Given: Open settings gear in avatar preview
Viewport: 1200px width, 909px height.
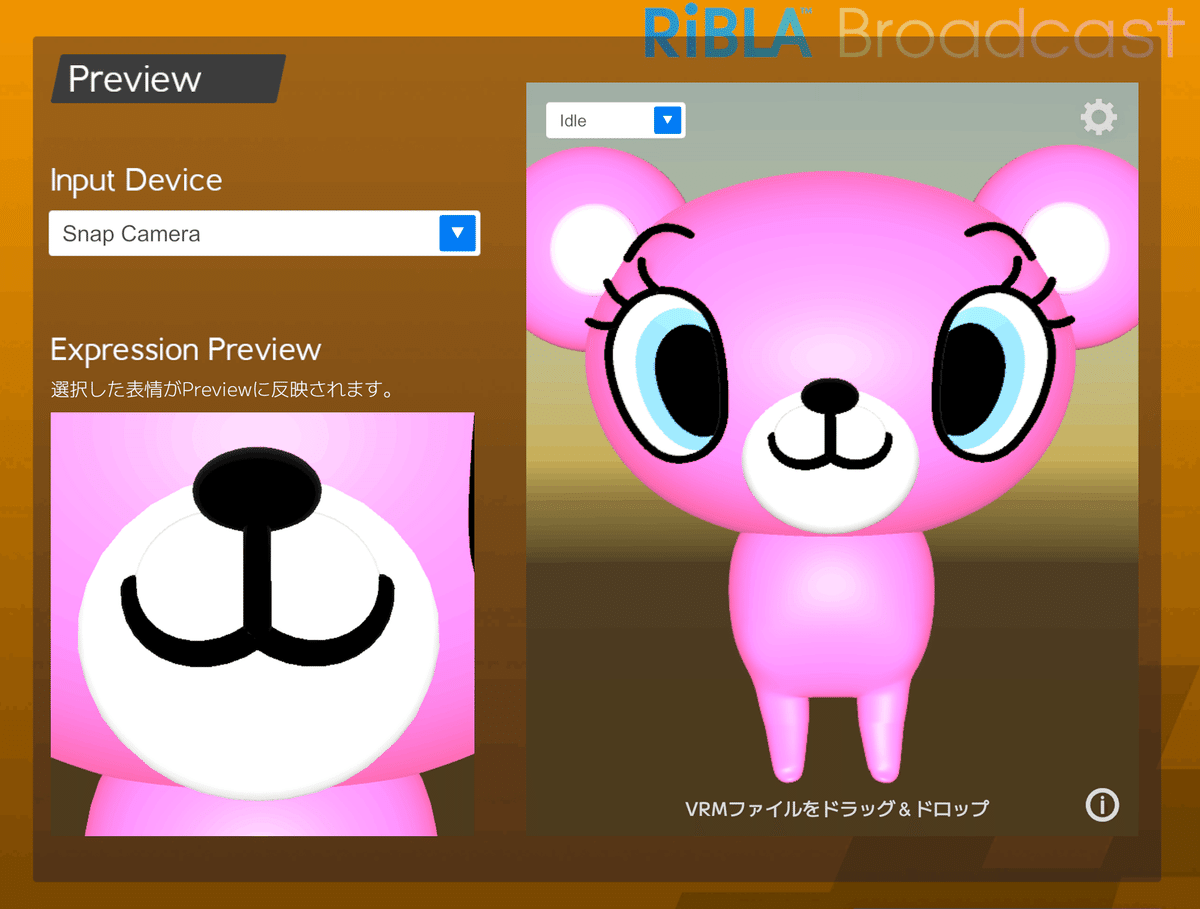Looking at the screenshot, I should [1099, 118].
